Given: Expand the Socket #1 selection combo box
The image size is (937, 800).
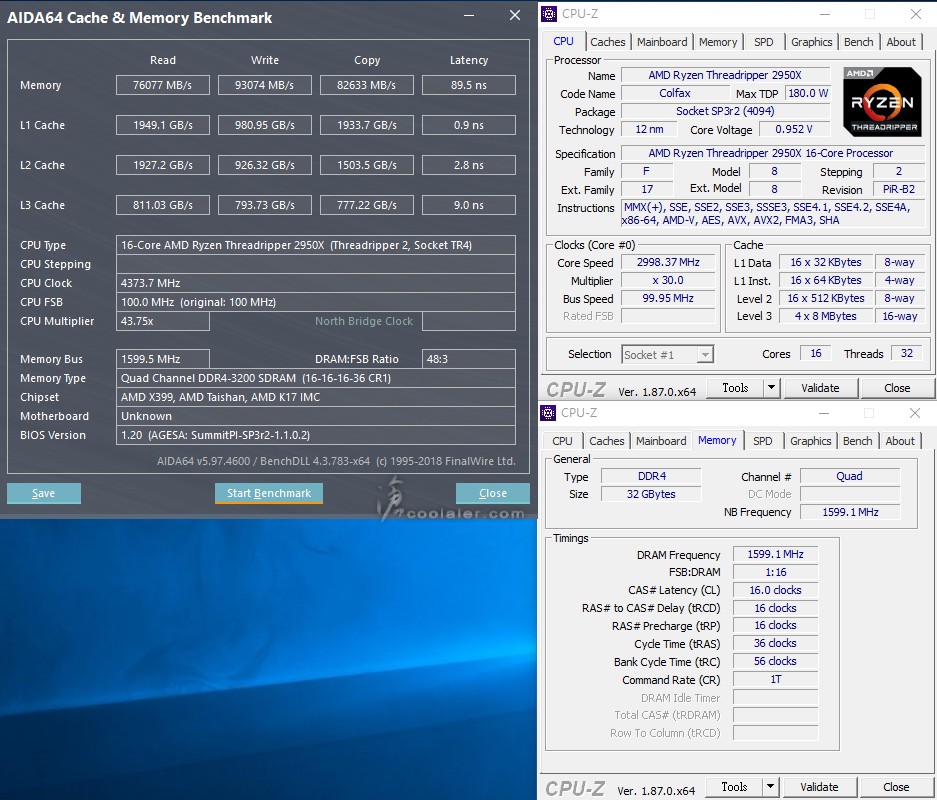Looking at the screenshot, I should pyautogui.click(x=705, y=355).
